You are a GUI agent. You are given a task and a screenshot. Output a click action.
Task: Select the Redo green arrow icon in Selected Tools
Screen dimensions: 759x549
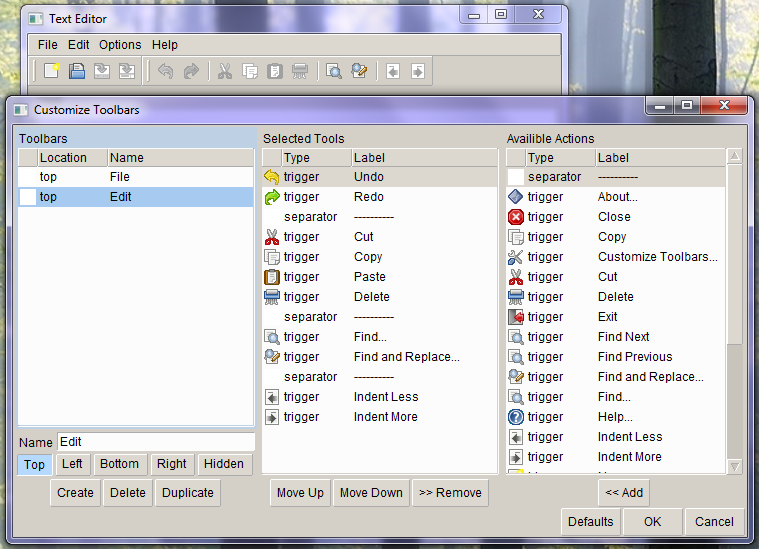272,197
